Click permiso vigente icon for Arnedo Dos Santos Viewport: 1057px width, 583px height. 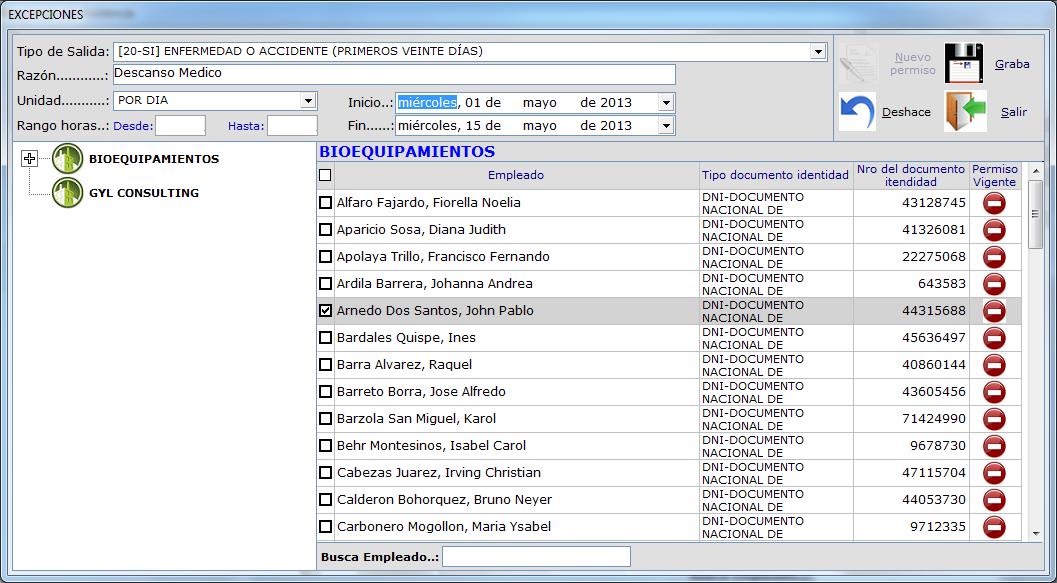click(x=994, y=311)
